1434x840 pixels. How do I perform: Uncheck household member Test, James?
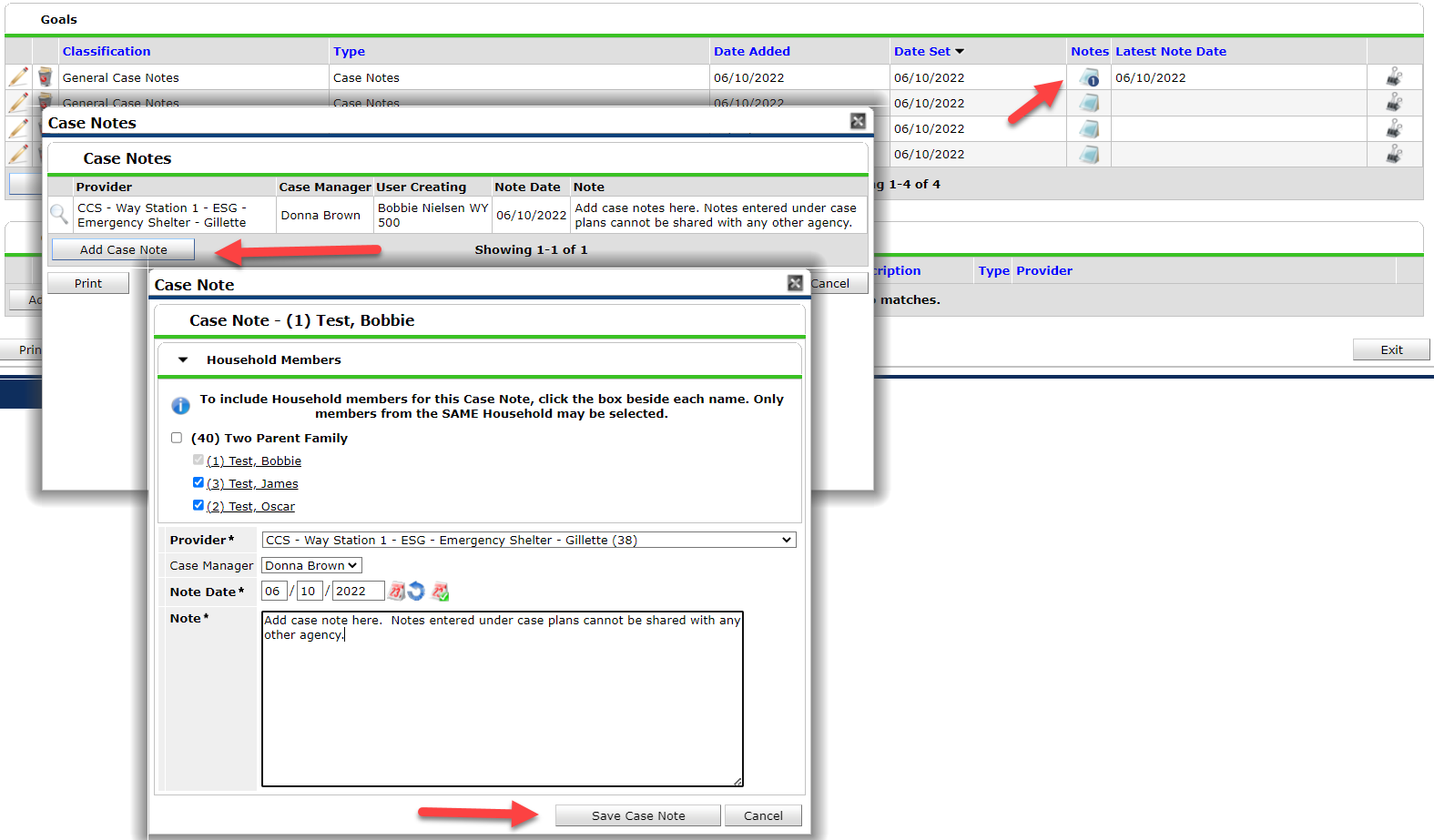pyautogui.click(x=198, y=482)
